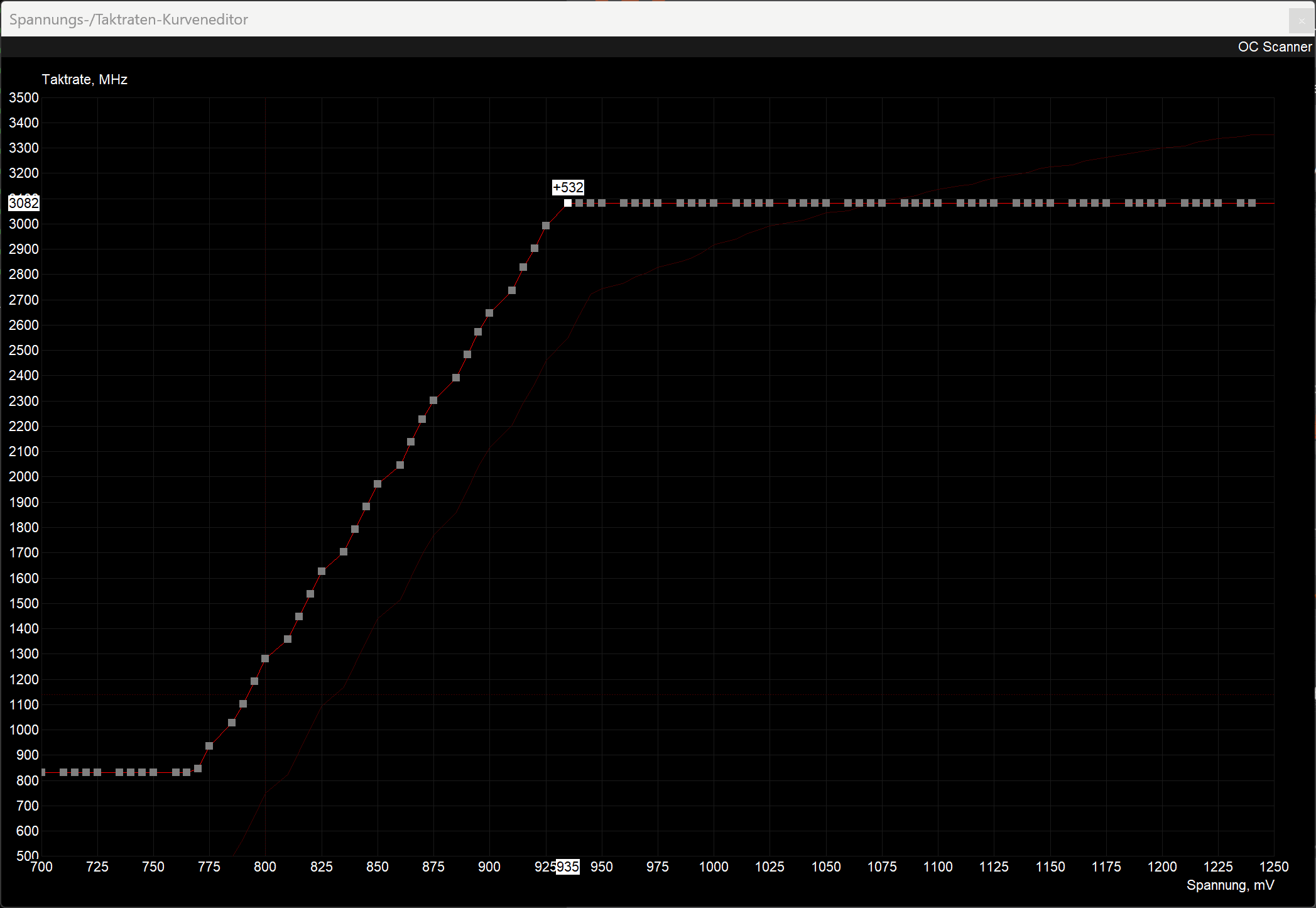
Task: Select the flat-line point at 1200 mV
Action: tap(1162, 203)
